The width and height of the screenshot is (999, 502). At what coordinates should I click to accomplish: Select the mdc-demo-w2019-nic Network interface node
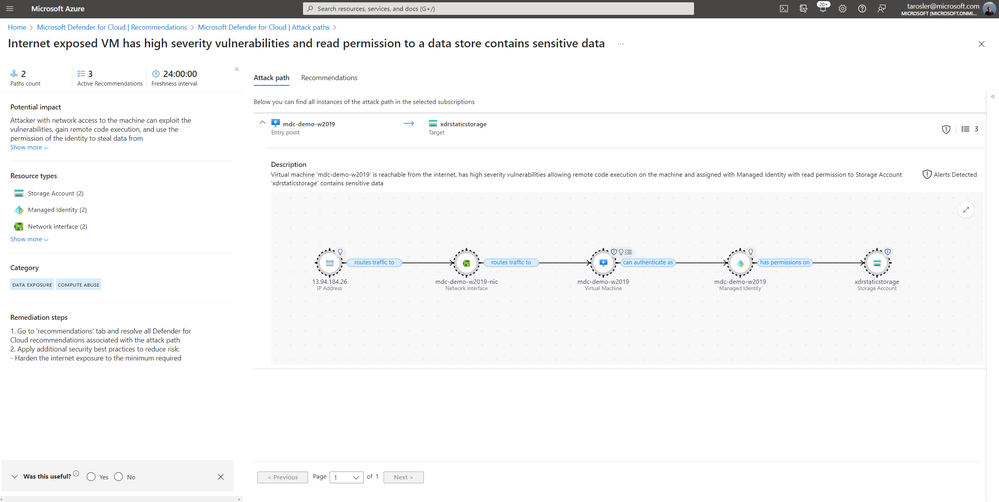(466, 262)
